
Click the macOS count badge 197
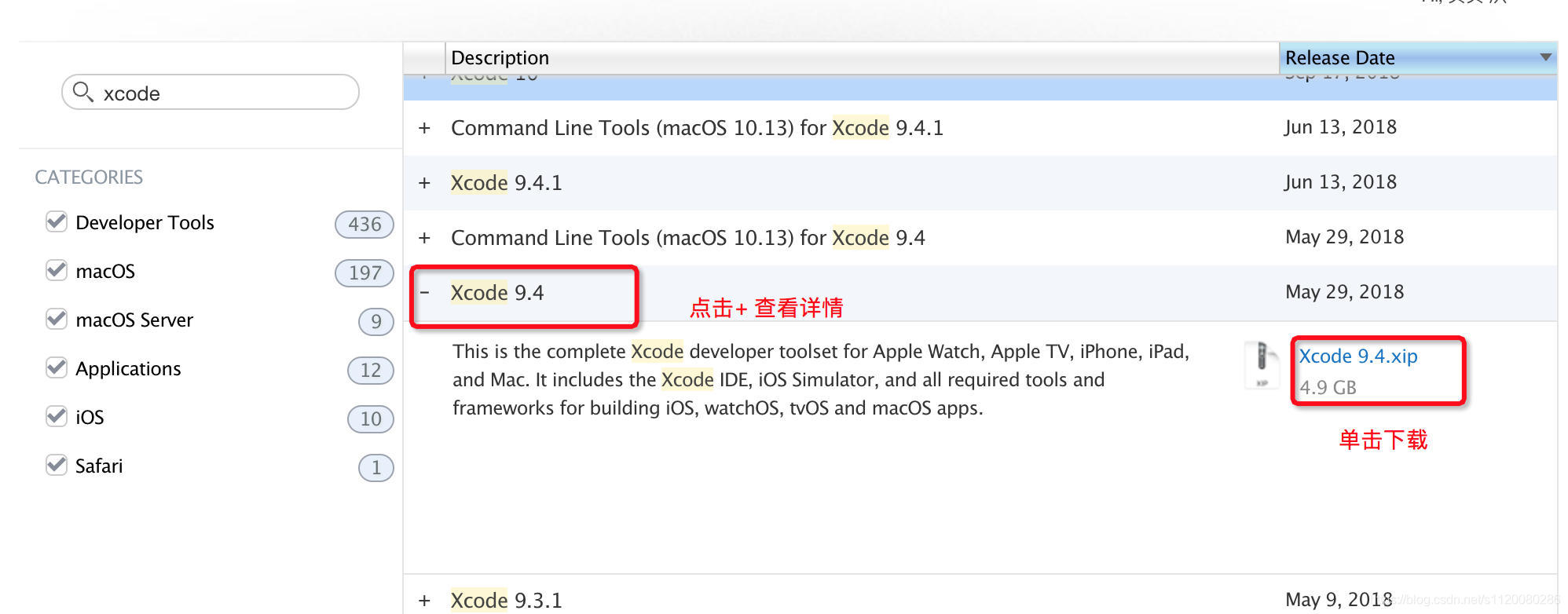tap(365, 273)
